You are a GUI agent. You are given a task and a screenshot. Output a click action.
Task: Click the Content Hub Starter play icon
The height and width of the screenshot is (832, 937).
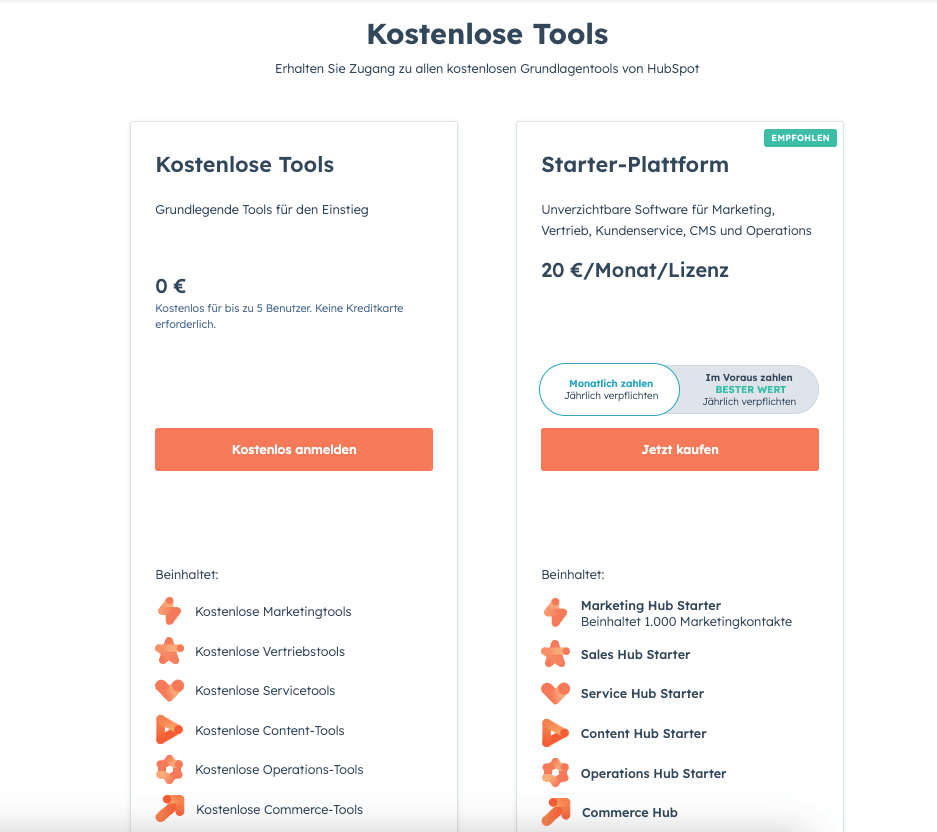pyautogui.click(x=556, y=733)
